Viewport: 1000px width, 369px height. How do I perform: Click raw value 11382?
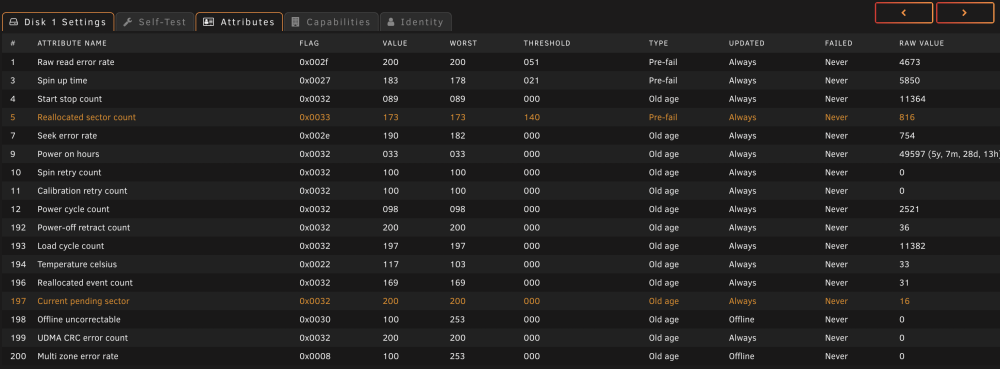[x=912, y=246]
